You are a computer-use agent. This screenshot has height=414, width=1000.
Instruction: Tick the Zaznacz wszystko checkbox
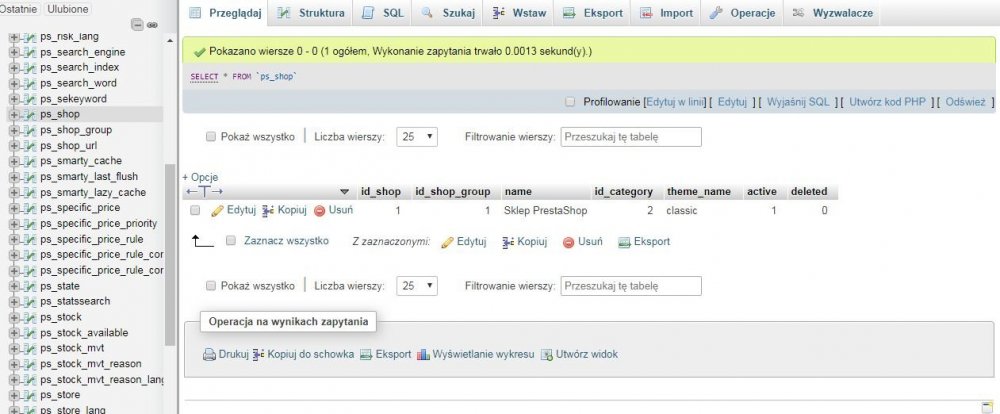click(231, 240)
